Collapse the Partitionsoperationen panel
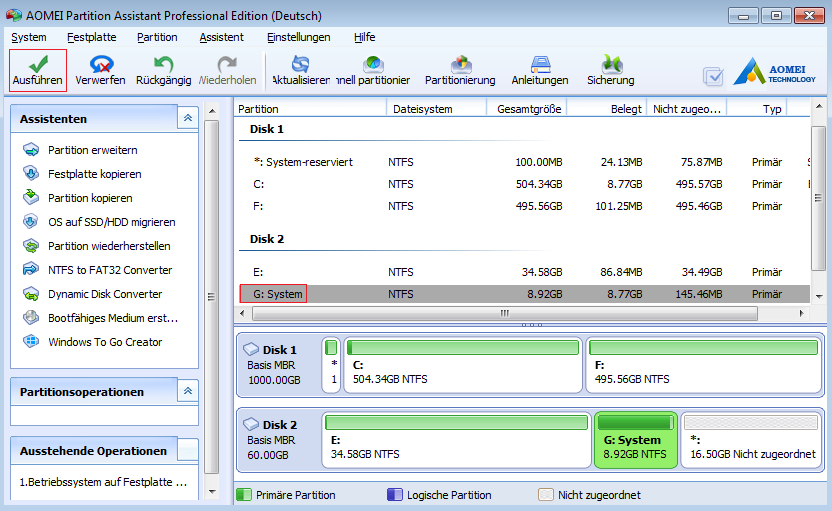This screenshot has width=832, height=511. 188,391
